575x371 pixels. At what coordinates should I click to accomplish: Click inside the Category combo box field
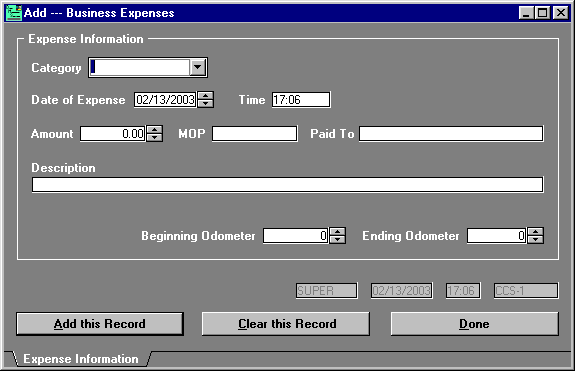(x=139, y=67)
